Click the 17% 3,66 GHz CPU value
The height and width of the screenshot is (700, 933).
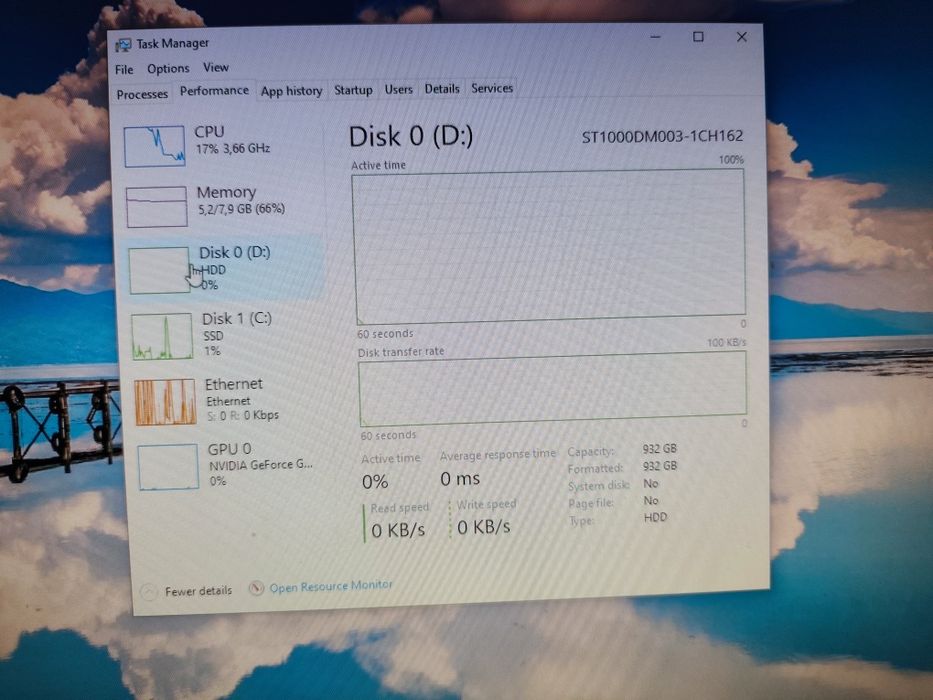point(233,148)
